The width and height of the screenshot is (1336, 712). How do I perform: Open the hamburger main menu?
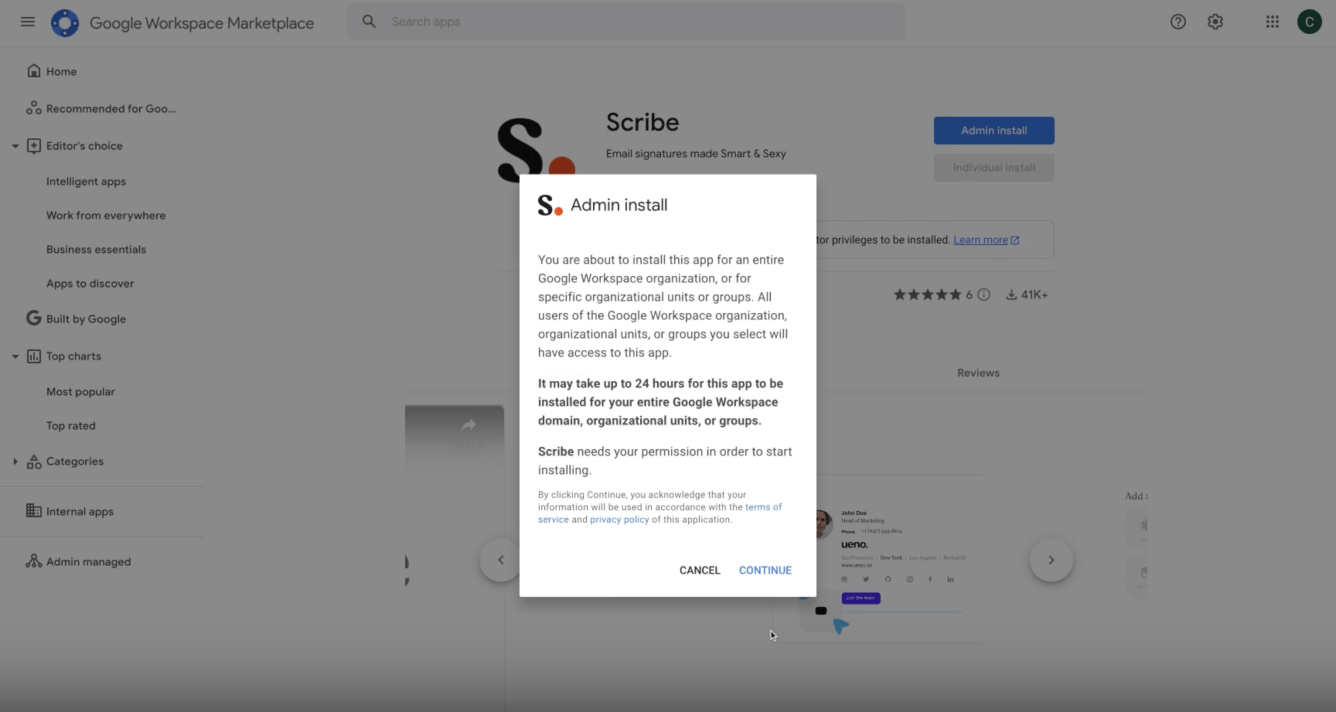pyautogui.click(x=27, y=22)
